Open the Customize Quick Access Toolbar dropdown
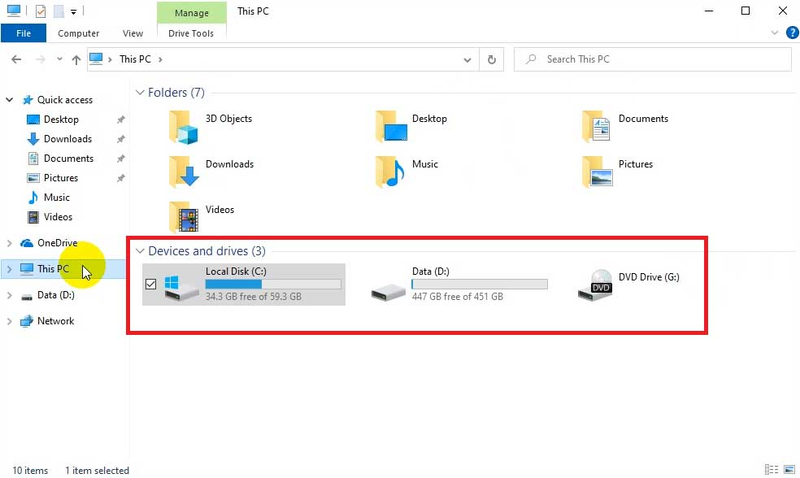 click(x=73, y=11)
